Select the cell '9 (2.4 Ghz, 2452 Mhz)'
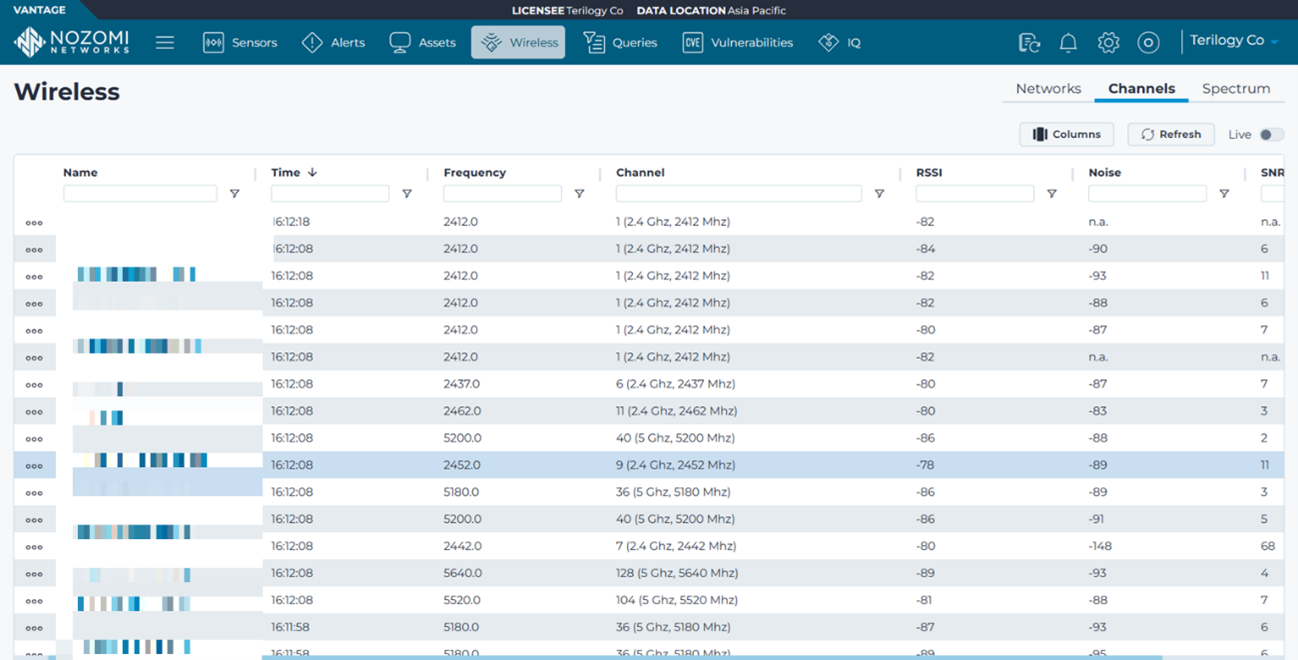 click(675, 465)
